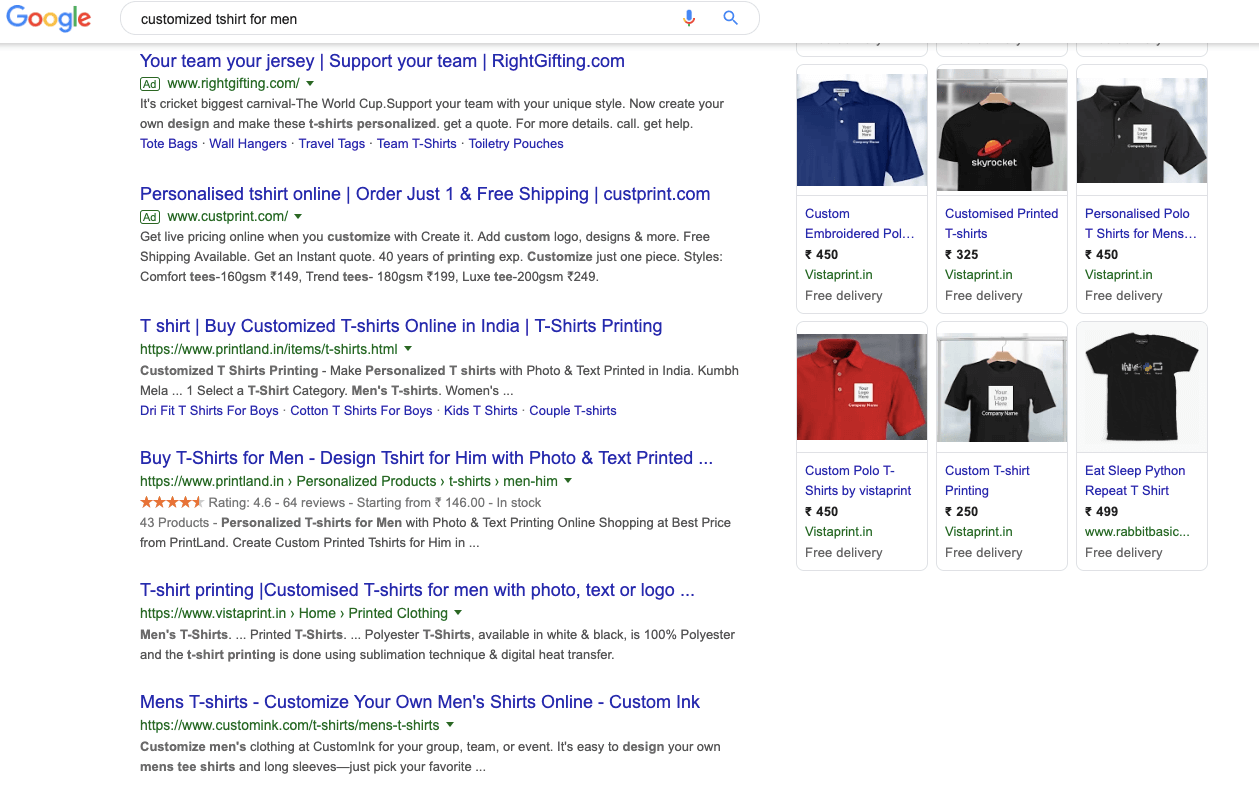Screen dimensions: 1259x792
Task: Expand the arrow after the 'men-him' breadcrumb
Action: pos(568,482)
